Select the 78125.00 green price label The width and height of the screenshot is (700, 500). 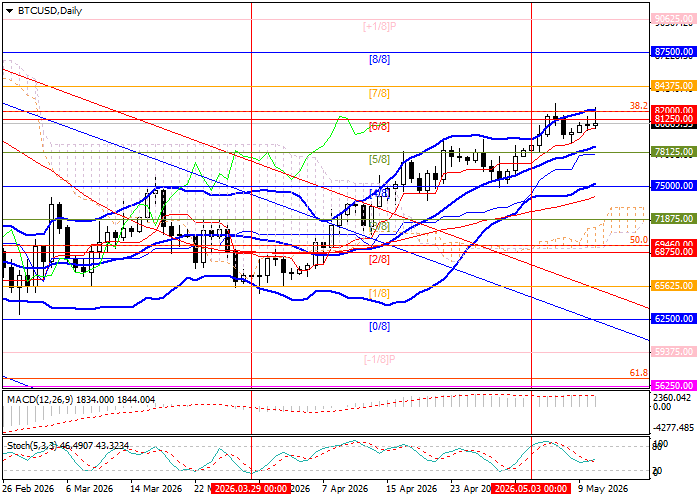click(x=674, y=152)
